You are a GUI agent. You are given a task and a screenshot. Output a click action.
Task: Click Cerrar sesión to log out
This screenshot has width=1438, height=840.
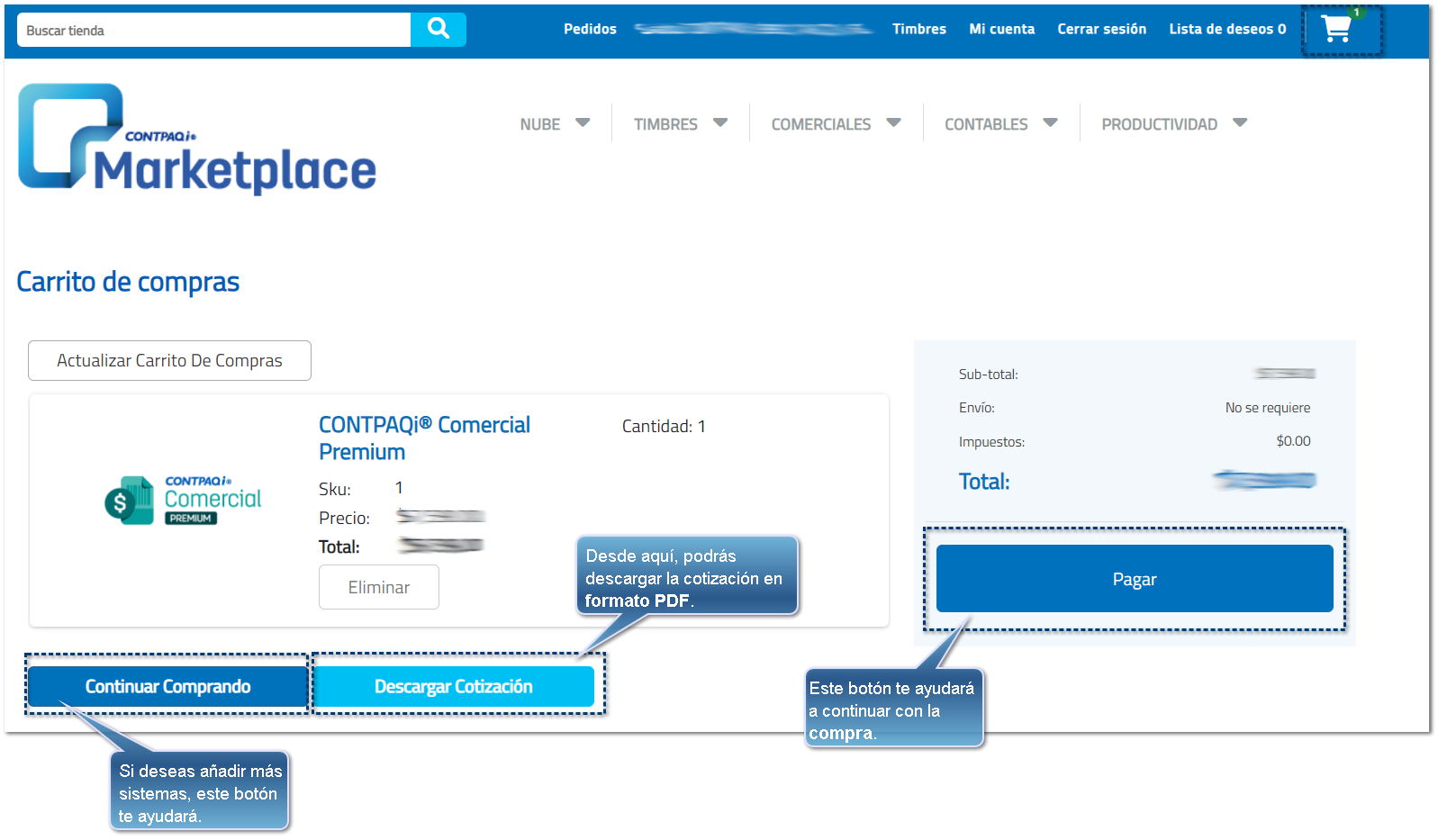point(1101,29)
